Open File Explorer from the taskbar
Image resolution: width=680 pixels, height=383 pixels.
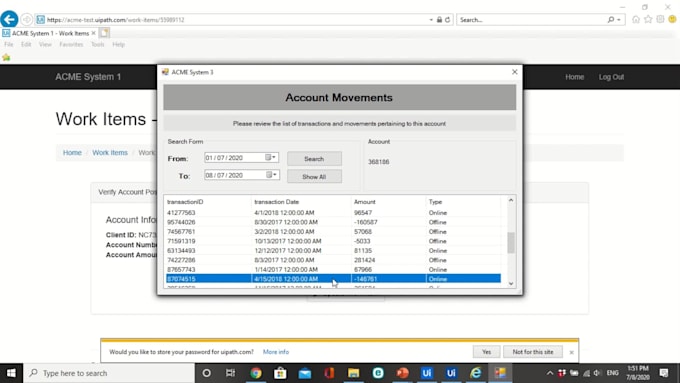pos(353,373)
